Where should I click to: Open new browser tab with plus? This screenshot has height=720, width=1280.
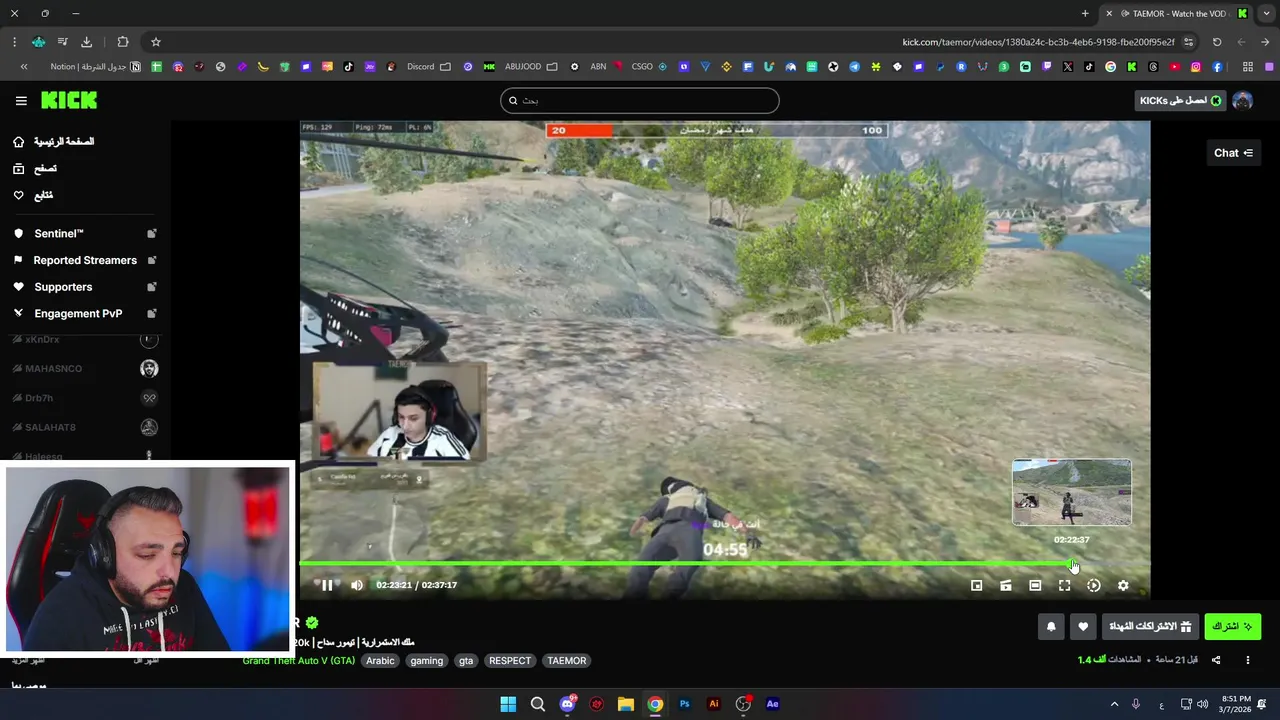pos(1085,13)
